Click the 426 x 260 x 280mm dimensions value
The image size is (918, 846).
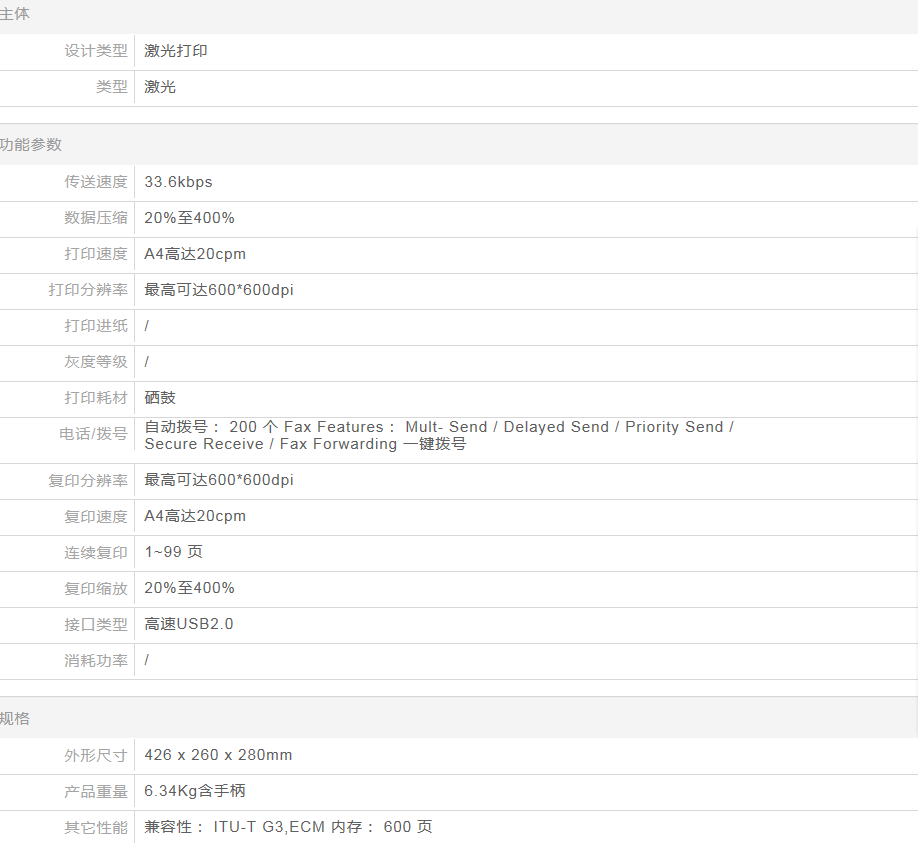[218, 755]
